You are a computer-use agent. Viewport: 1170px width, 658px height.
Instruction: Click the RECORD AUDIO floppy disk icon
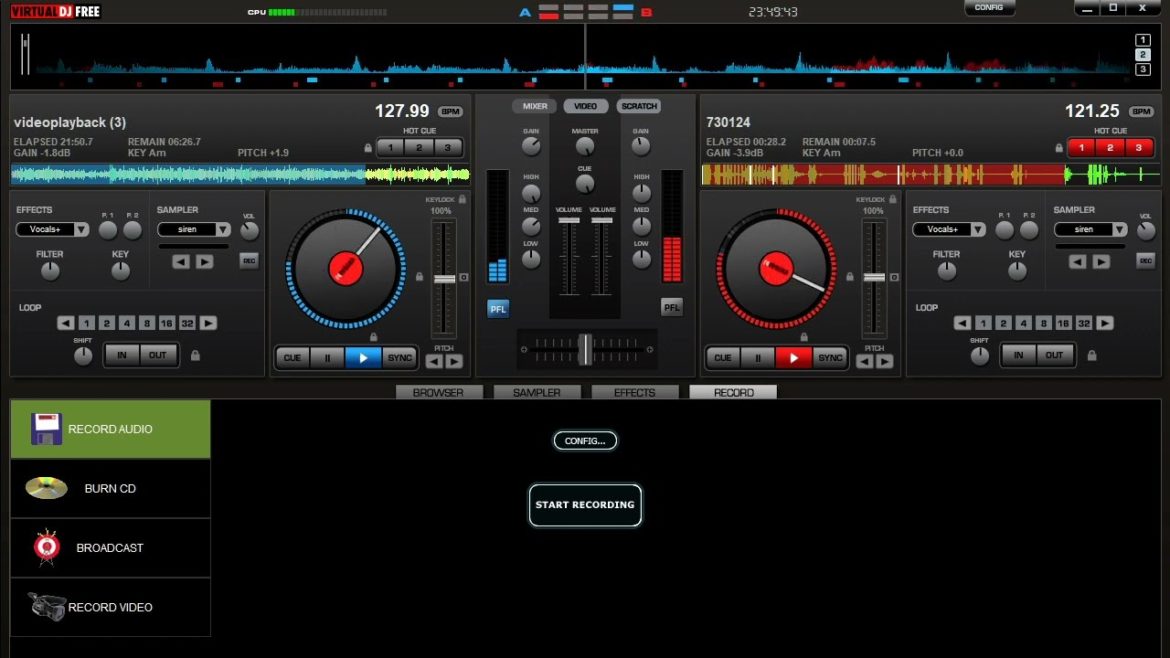pyautogui.click(x=47, y=428)
